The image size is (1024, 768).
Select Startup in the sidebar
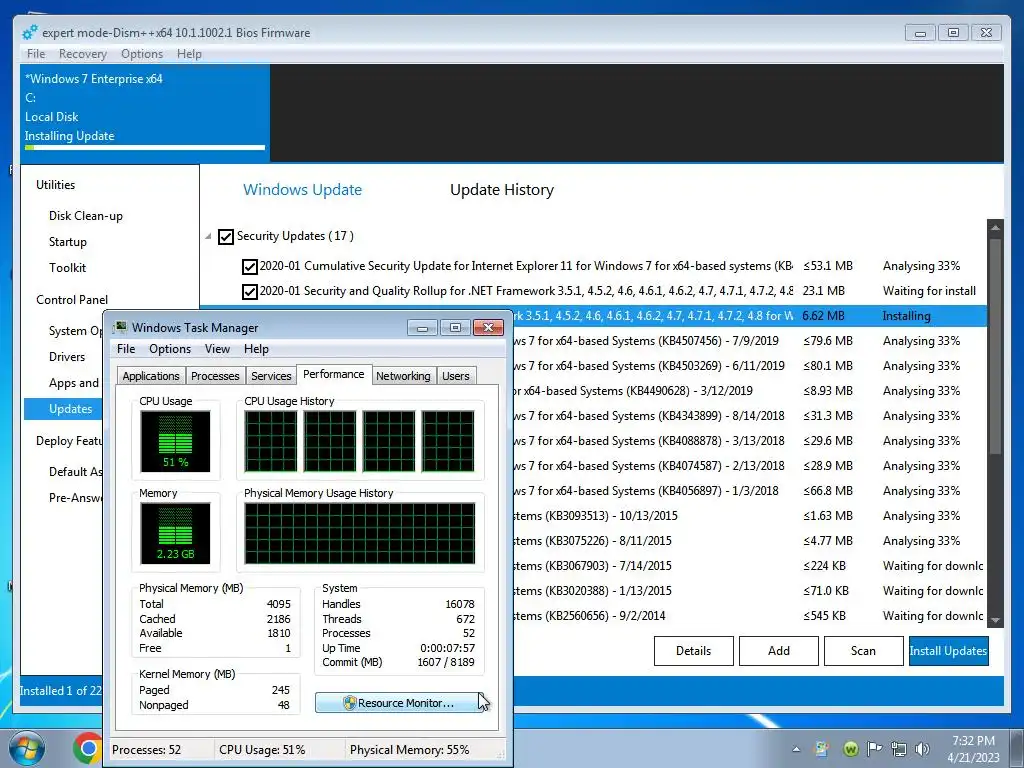coord(67,242)
